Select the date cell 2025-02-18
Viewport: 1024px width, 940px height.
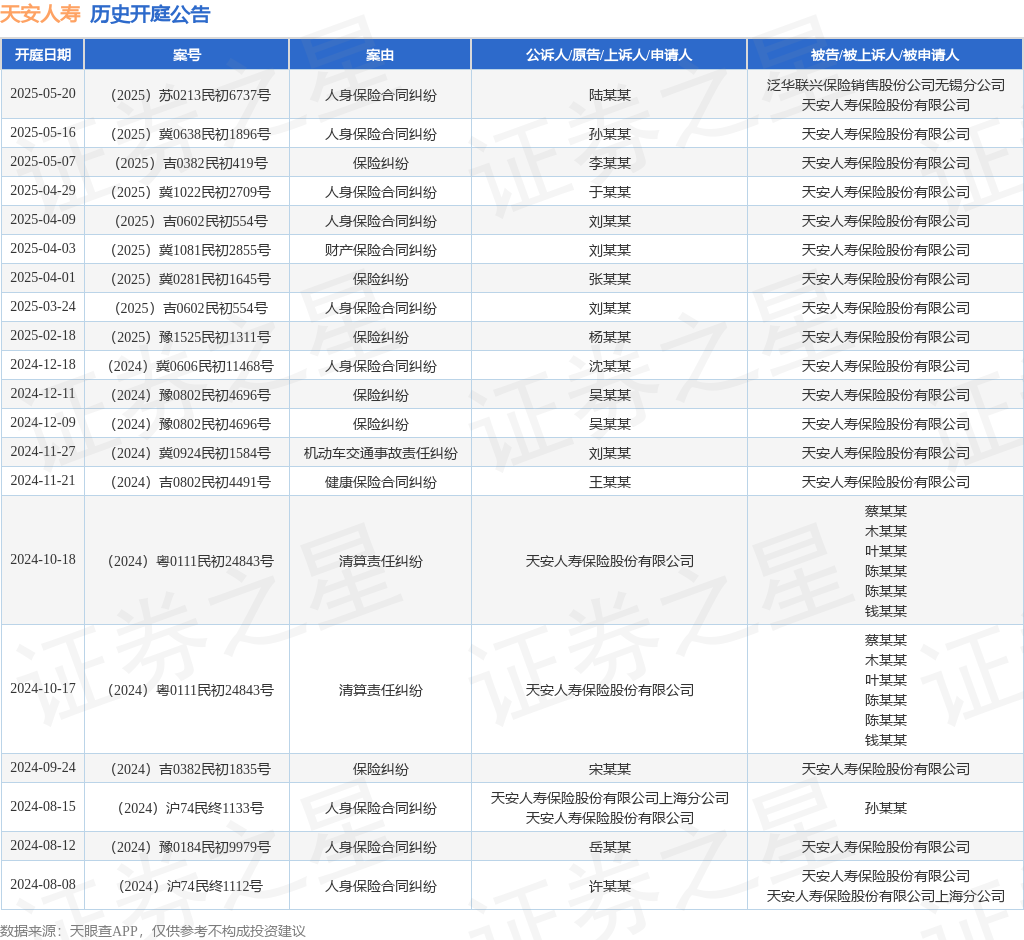43,335
